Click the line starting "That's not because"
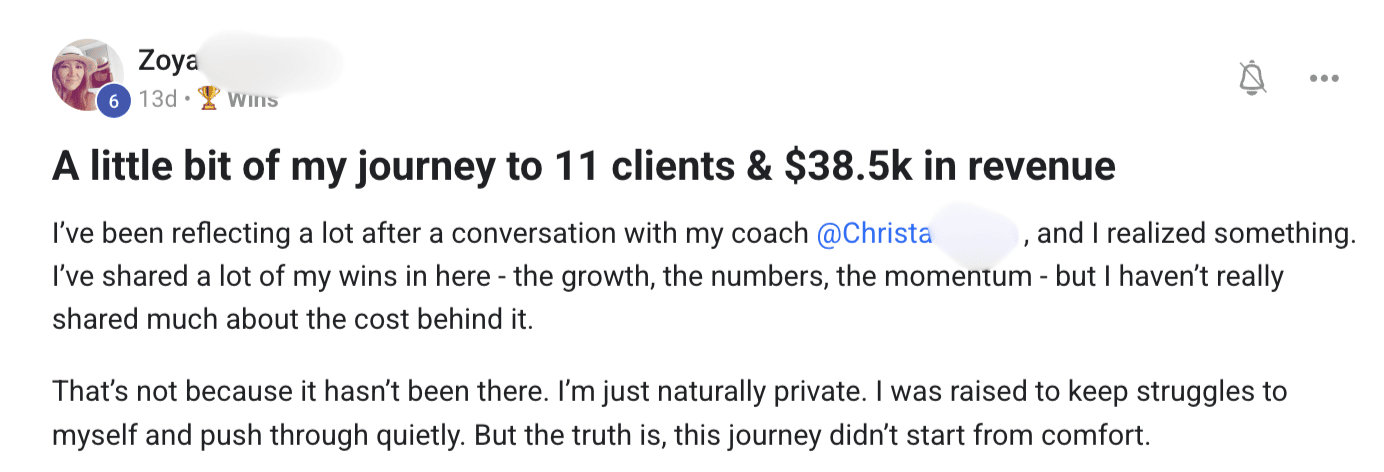This screenshot has width=1384, height=472. coord(669,391)
